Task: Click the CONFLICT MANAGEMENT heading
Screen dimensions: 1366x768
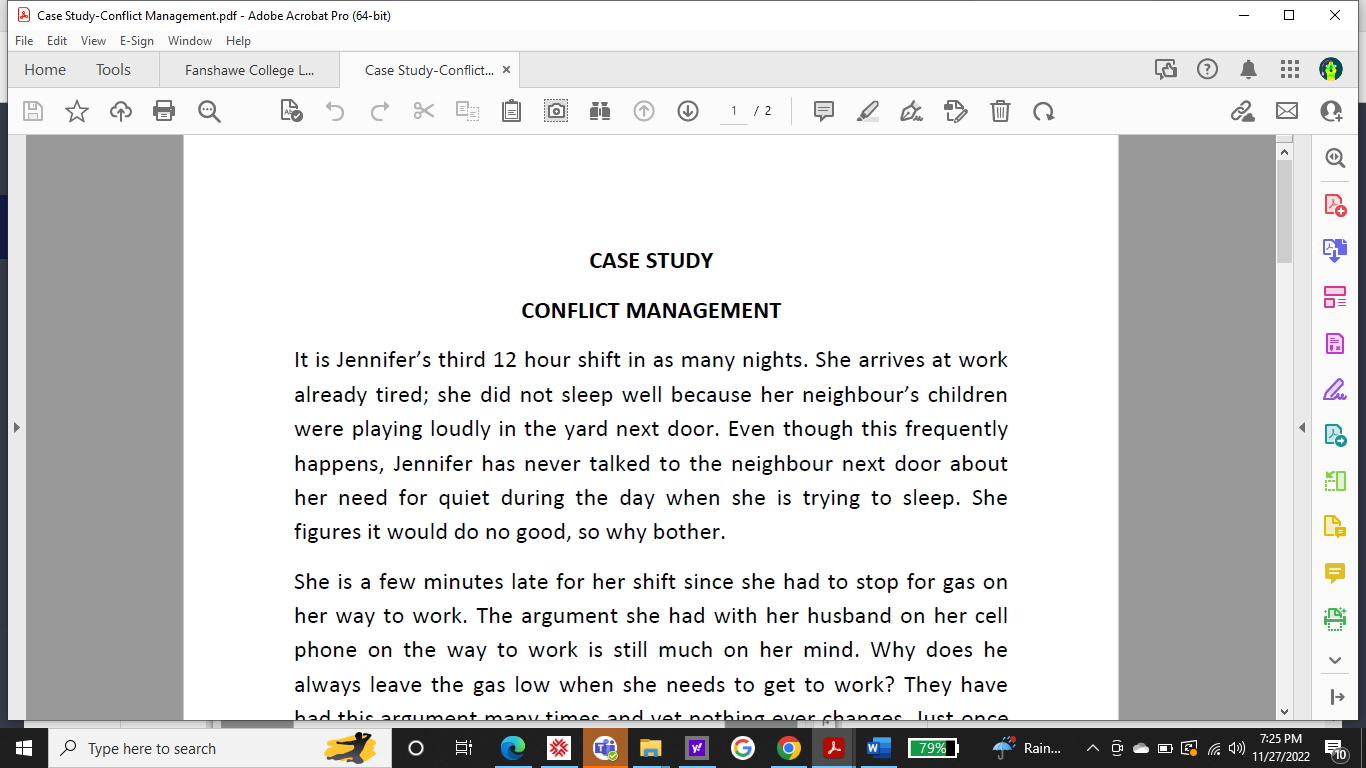Action: (x=651, y=311)
